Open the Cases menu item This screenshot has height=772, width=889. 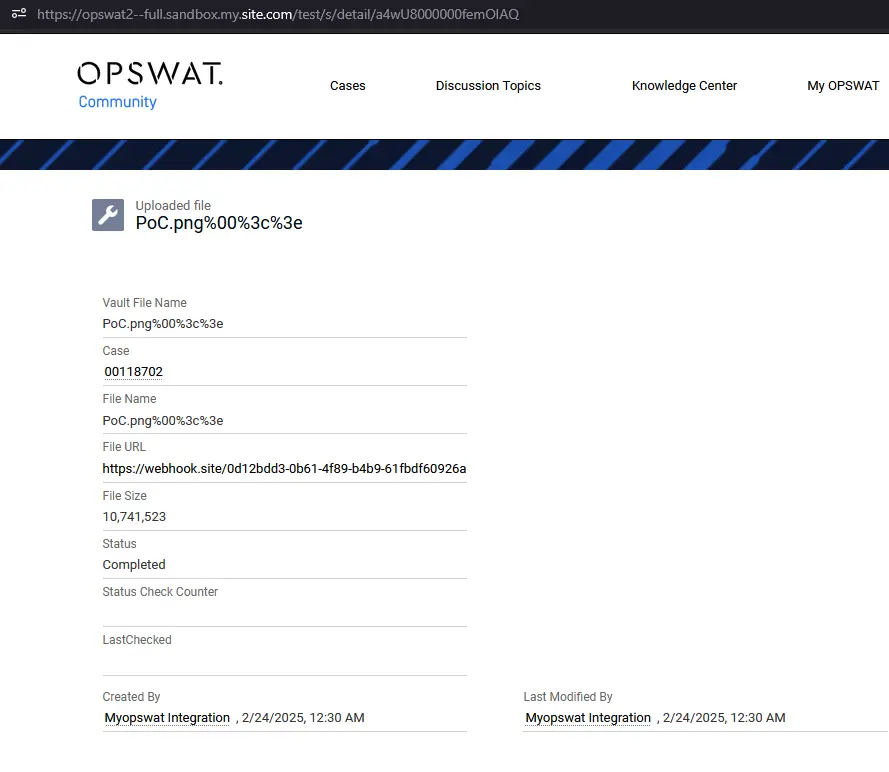pyautogui.click(x=348, y=86)
